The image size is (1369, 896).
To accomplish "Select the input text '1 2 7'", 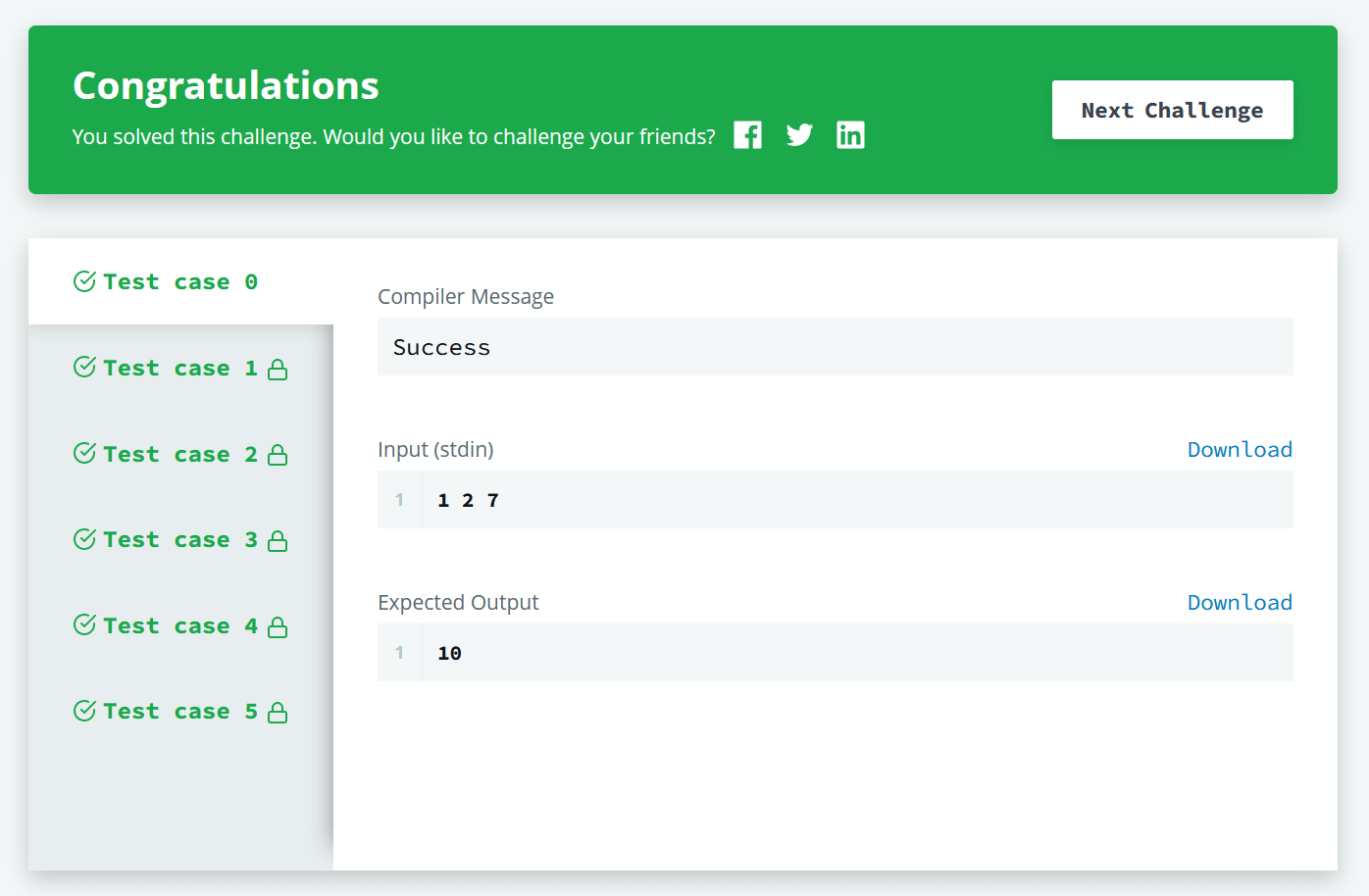I will click(469, 499).
